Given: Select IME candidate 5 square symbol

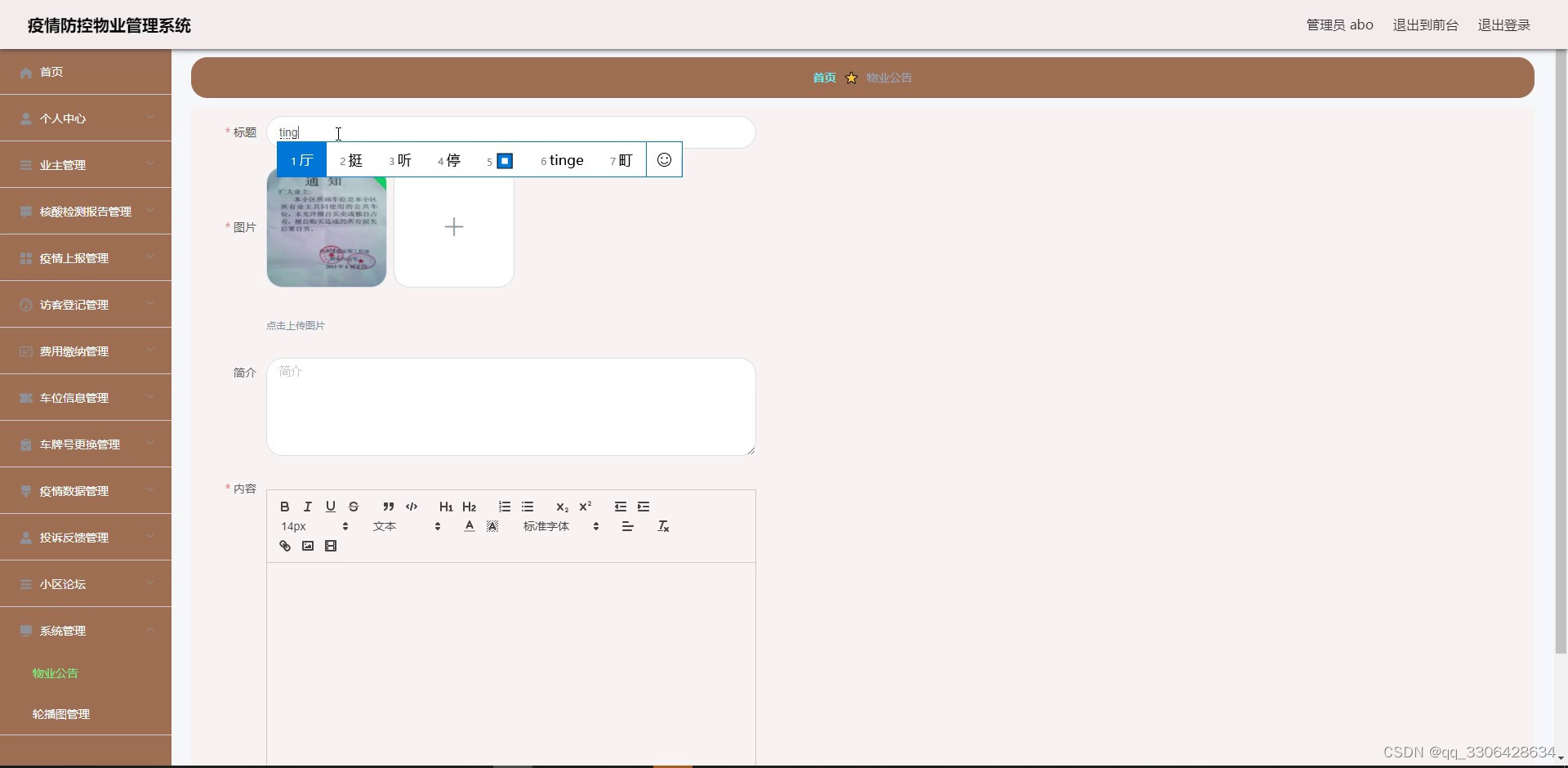Looking at the screenshot, I should [500, 160].
